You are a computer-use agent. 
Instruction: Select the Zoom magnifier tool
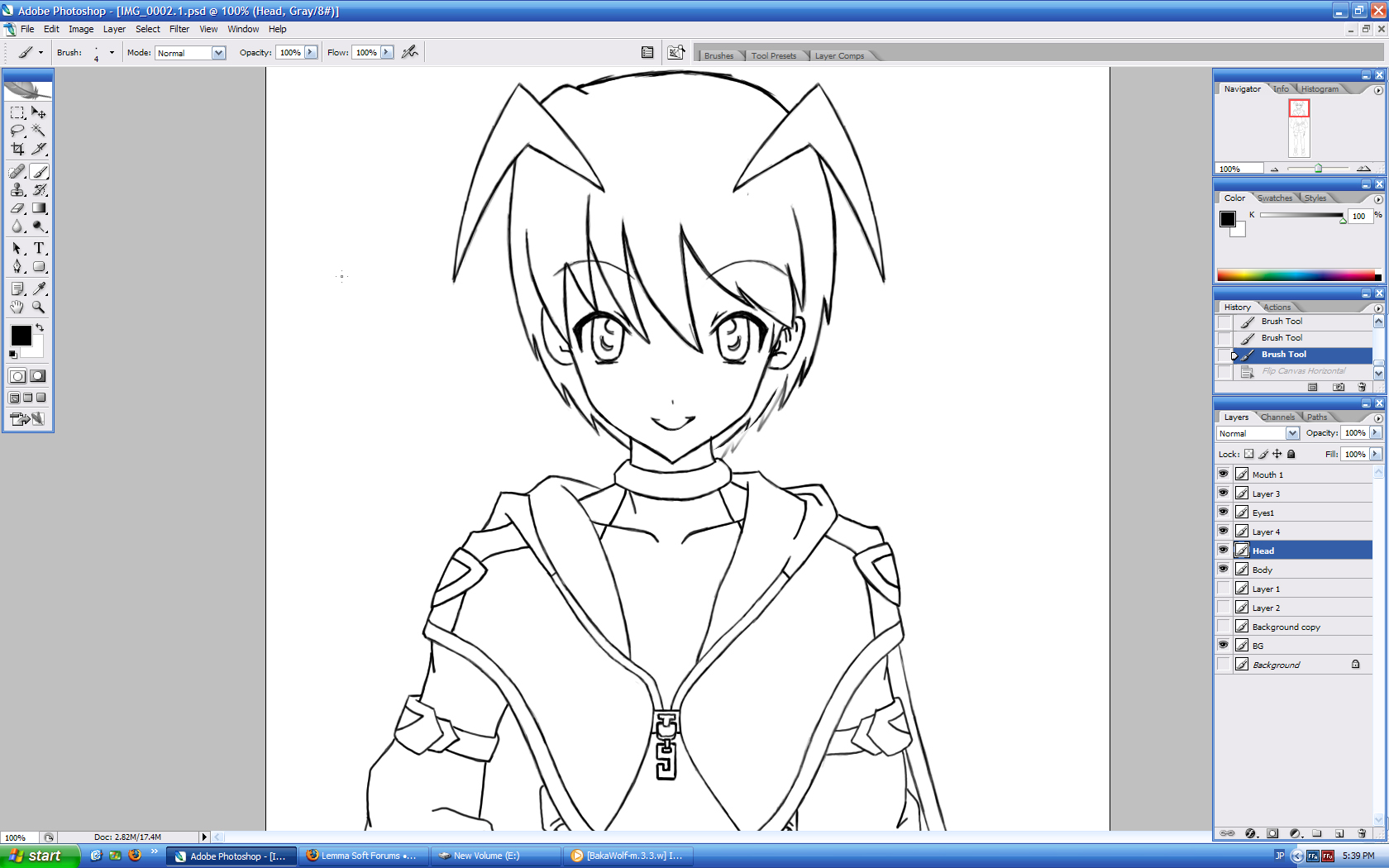click(39, 307)
